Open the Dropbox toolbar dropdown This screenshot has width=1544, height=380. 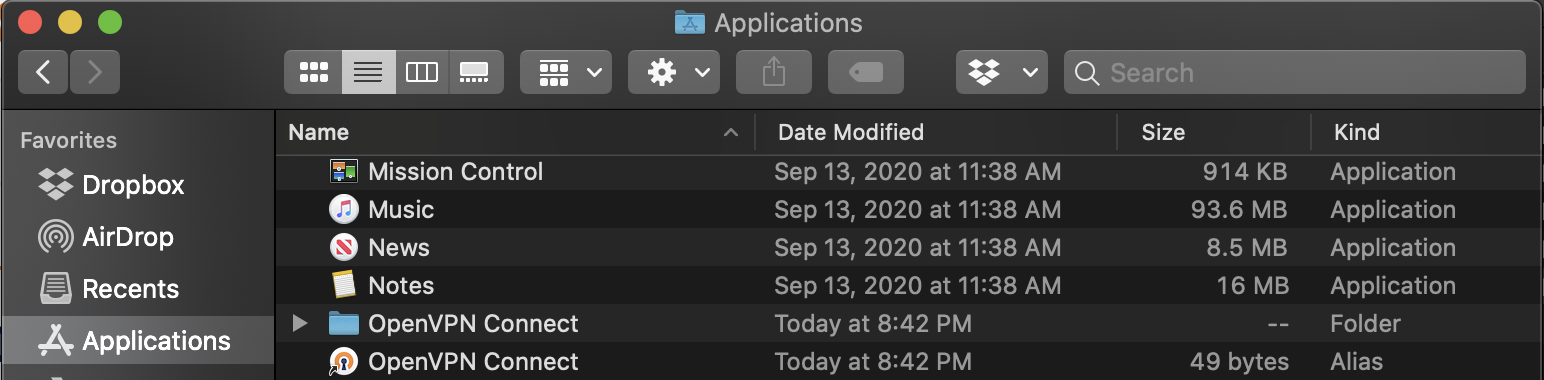[1002, 72]
